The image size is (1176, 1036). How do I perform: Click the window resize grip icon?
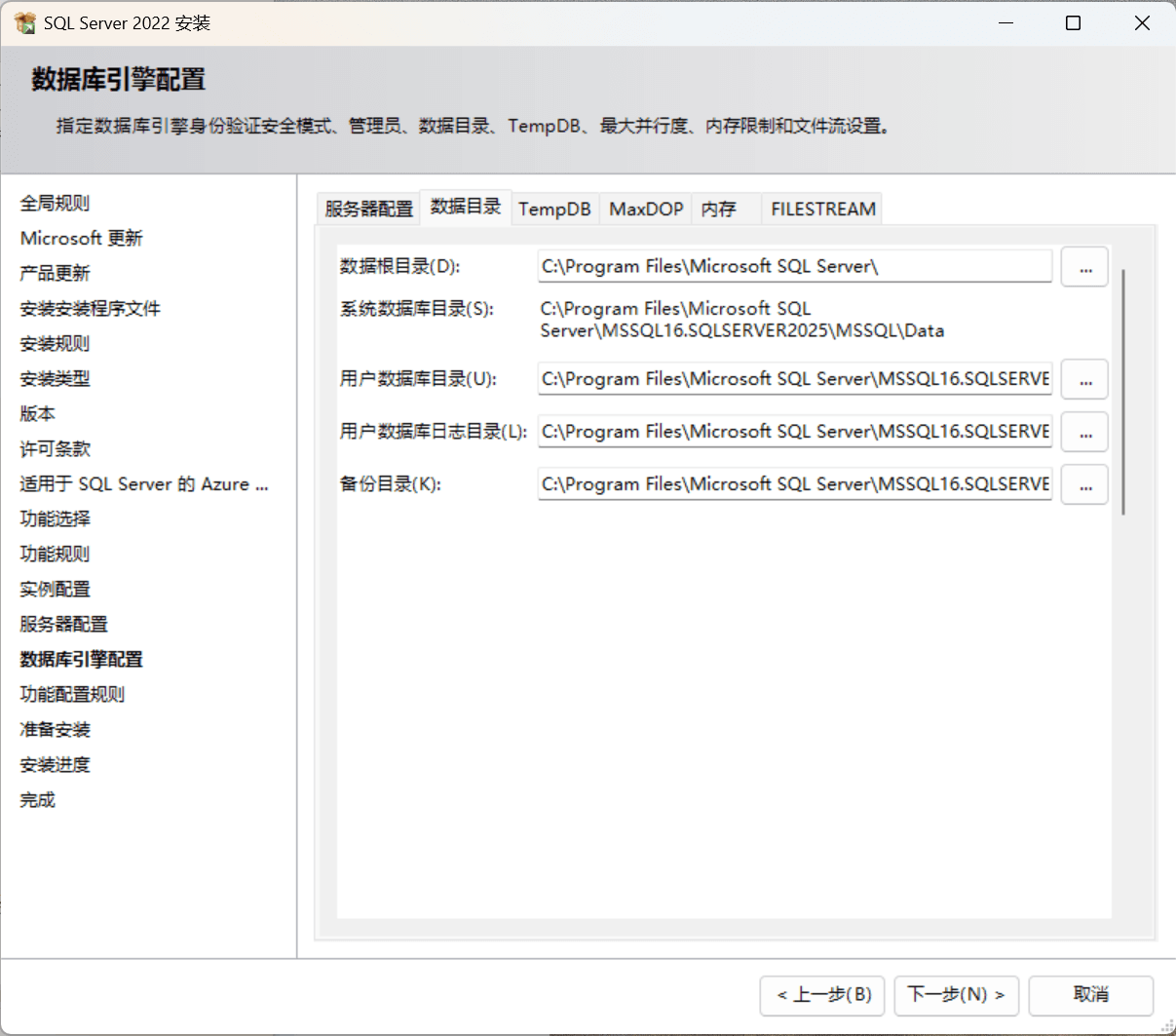pos(1166,1026)
